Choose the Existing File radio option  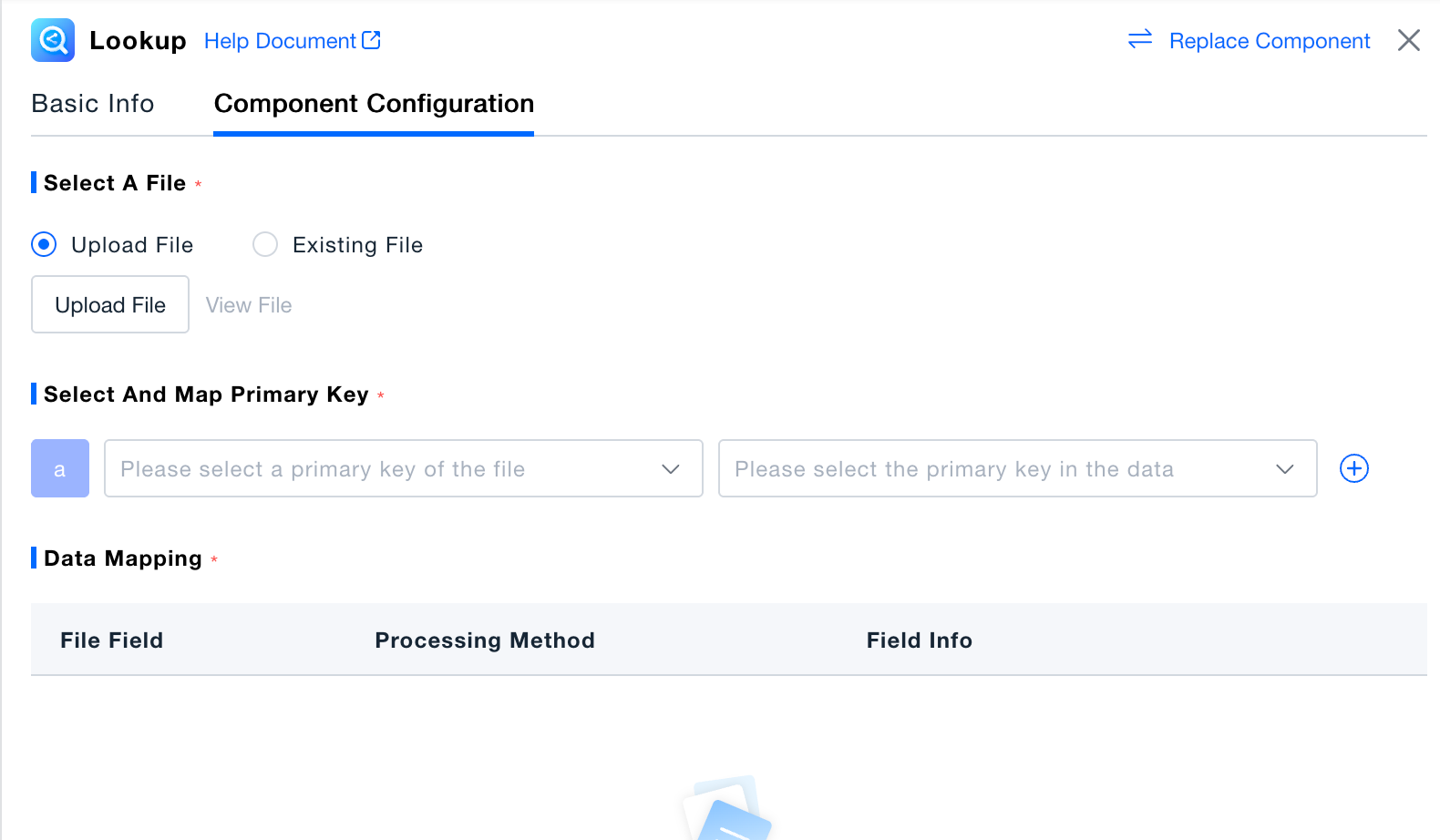pyautogui.click(x=265, y=245)
